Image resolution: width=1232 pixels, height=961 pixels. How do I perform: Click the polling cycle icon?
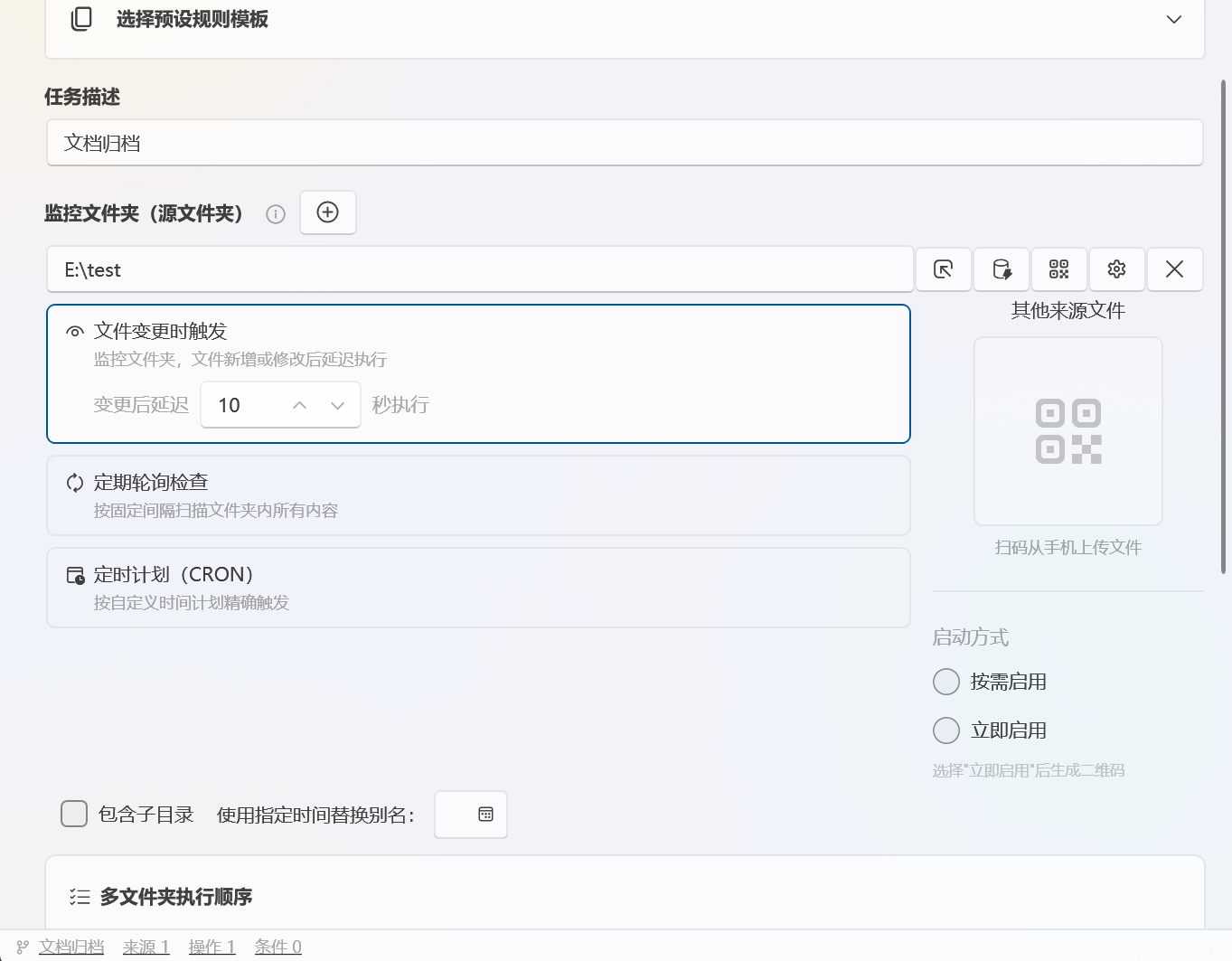click(x=75, y=483)
